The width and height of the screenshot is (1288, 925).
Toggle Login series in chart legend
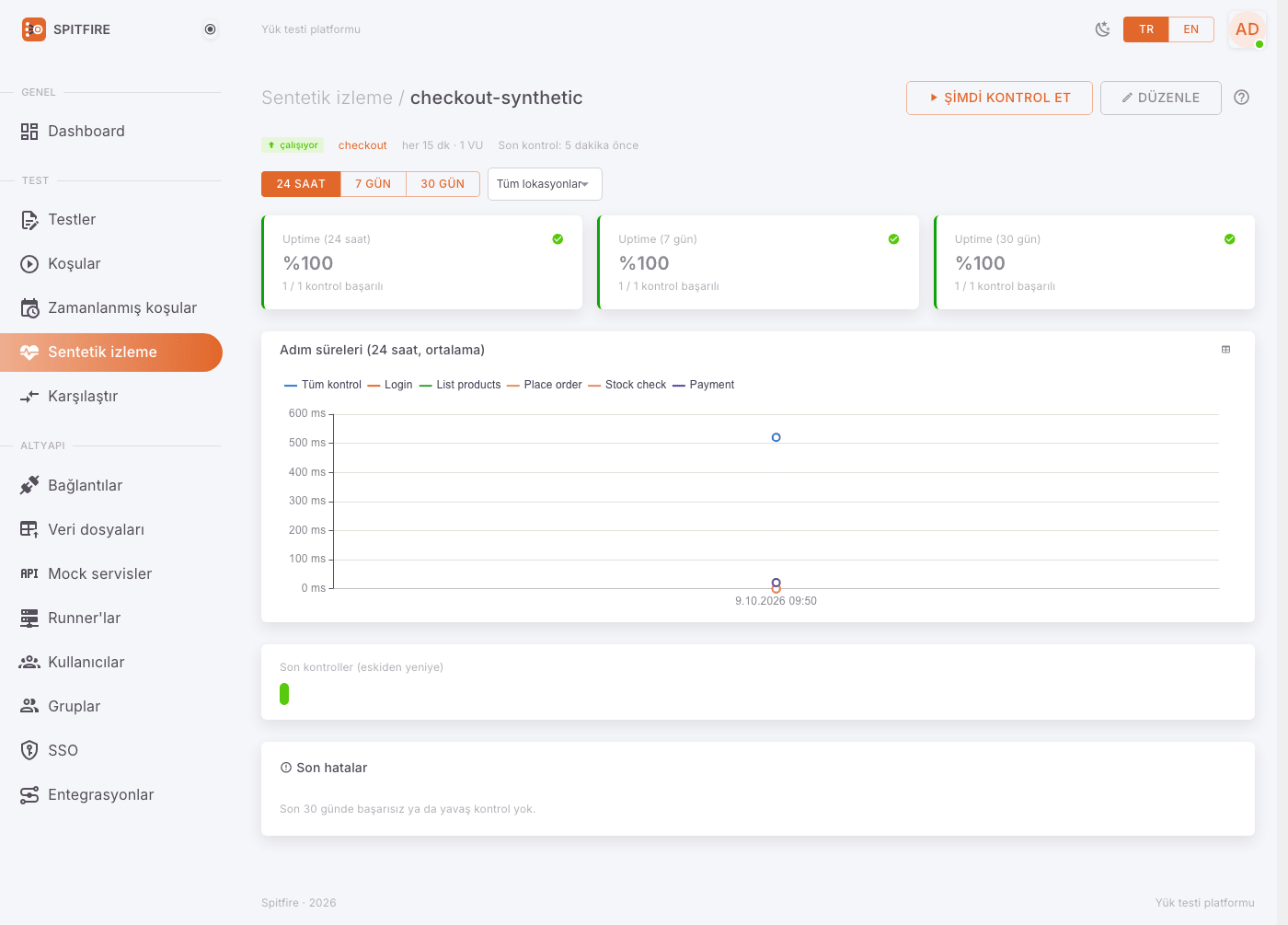[x=390, y=385]
